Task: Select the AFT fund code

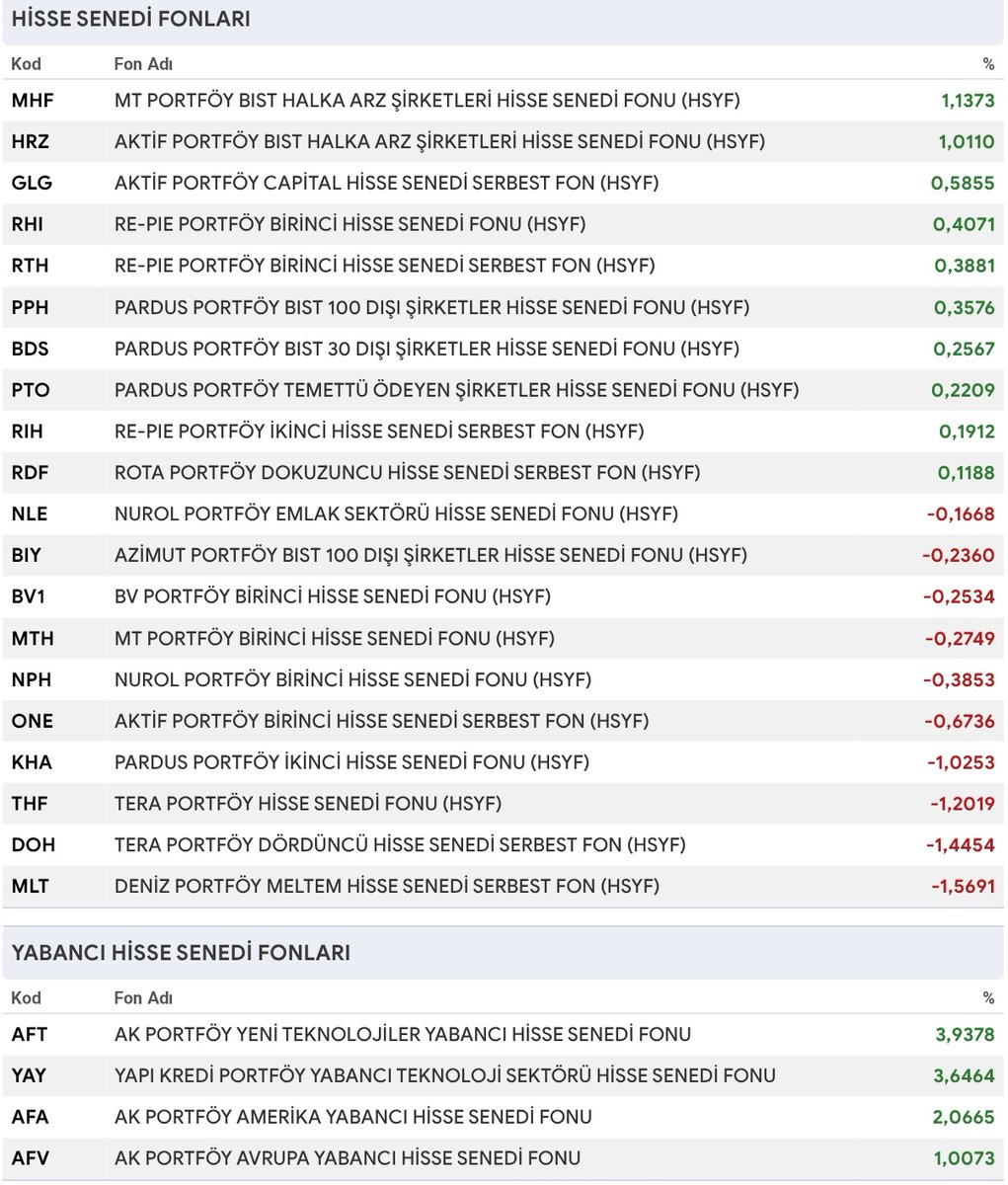Action: [30, 1036]
